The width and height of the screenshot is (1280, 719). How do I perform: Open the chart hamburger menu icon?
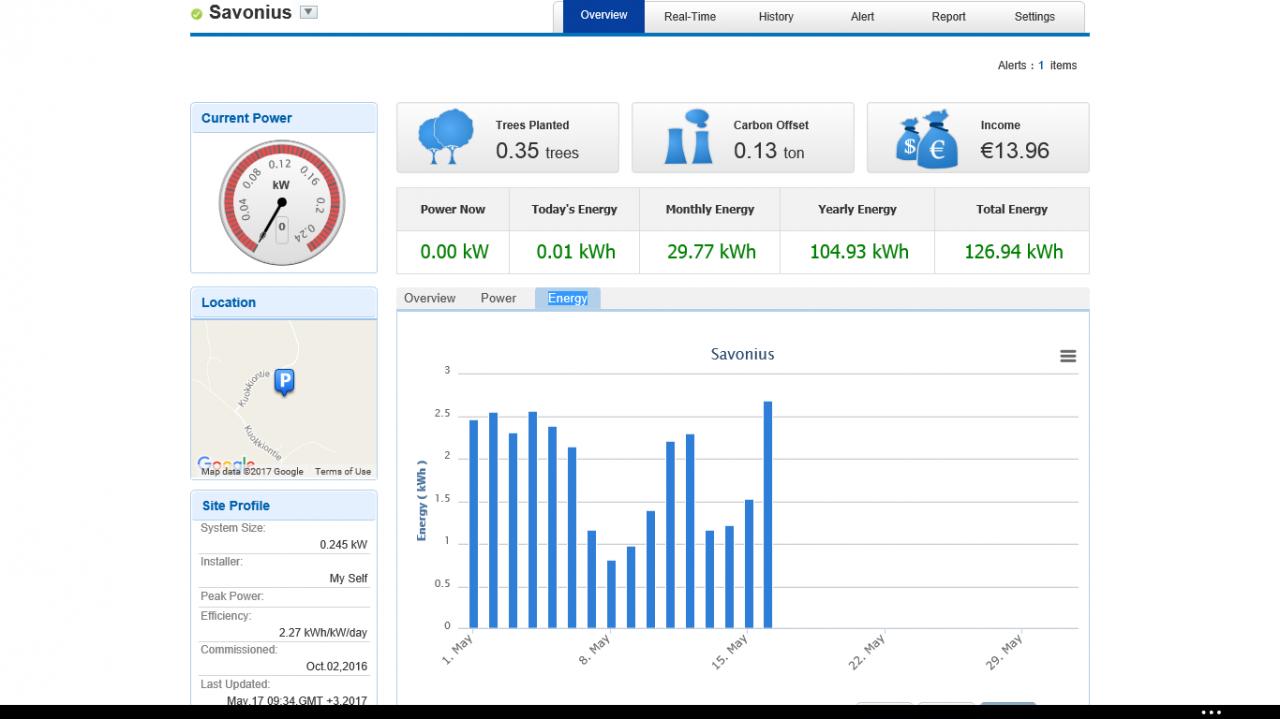[1068, 356]
